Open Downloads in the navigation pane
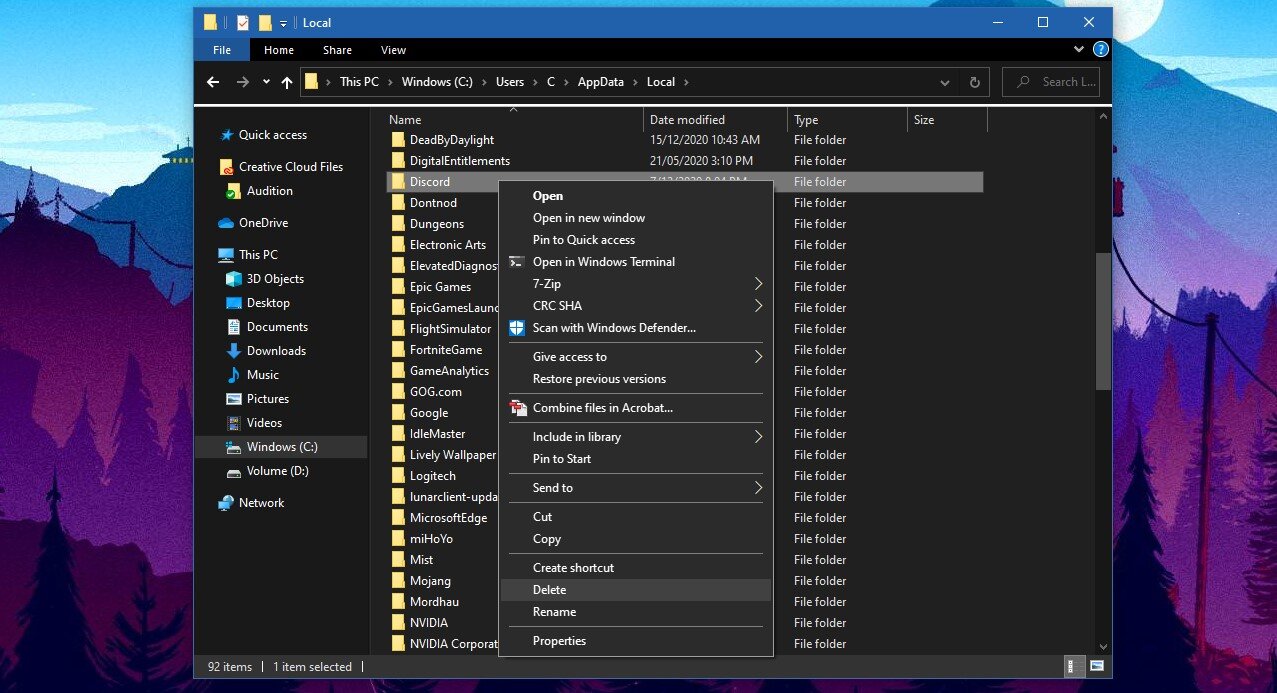The height and width of the screenshot is (693, 1277). click(x=276, y=351)
